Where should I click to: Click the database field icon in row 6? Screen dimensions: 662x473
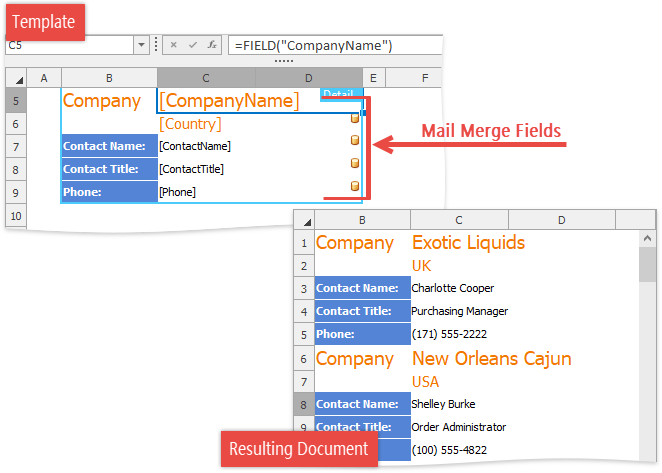click(x=354, y=118)
